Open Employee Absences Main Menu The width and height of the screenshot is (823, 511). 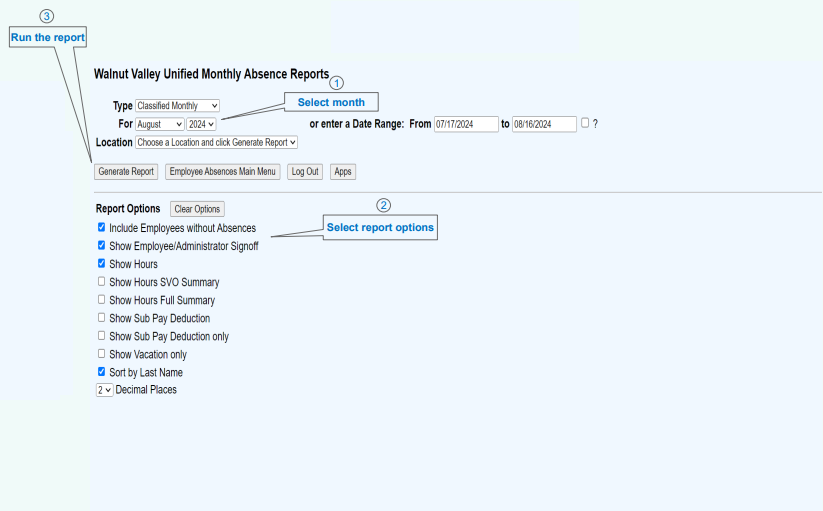coord(222,172)
